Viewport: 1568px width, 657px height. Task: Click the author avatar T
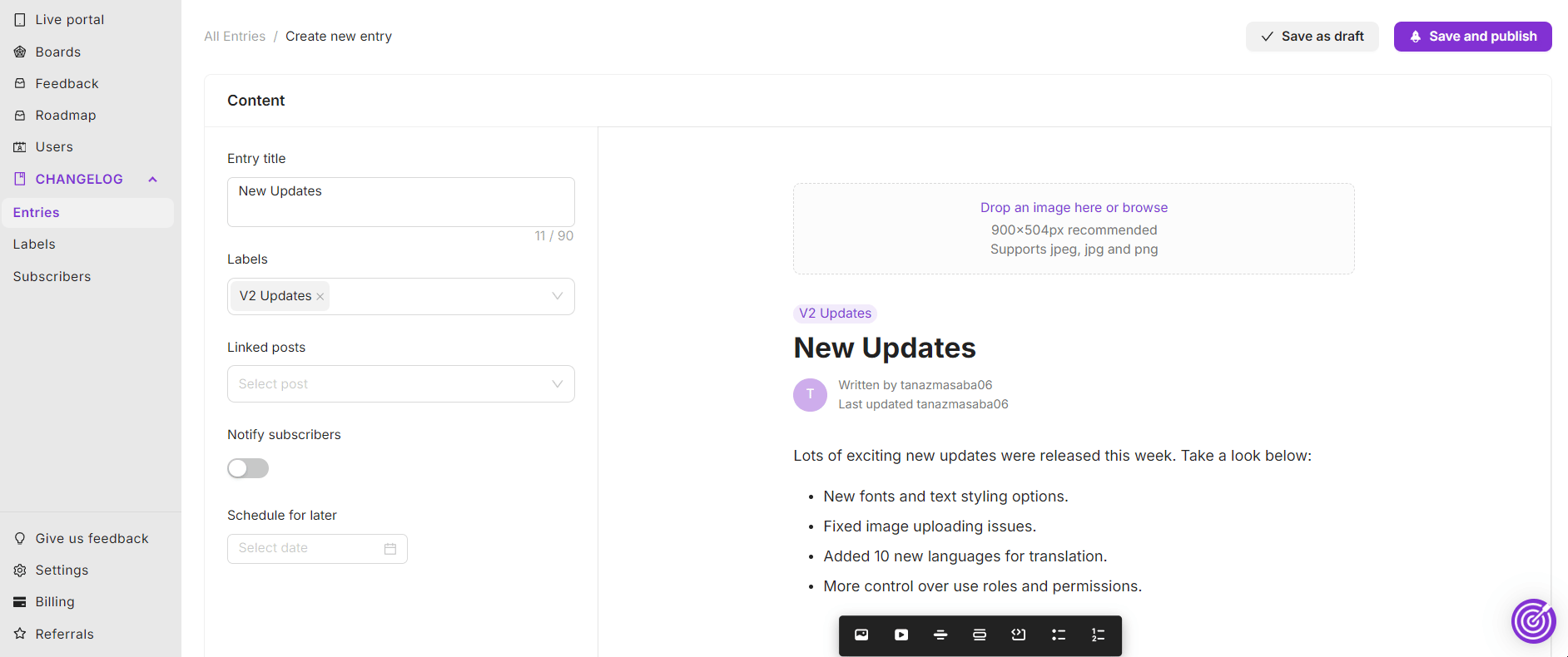(810, 395)
